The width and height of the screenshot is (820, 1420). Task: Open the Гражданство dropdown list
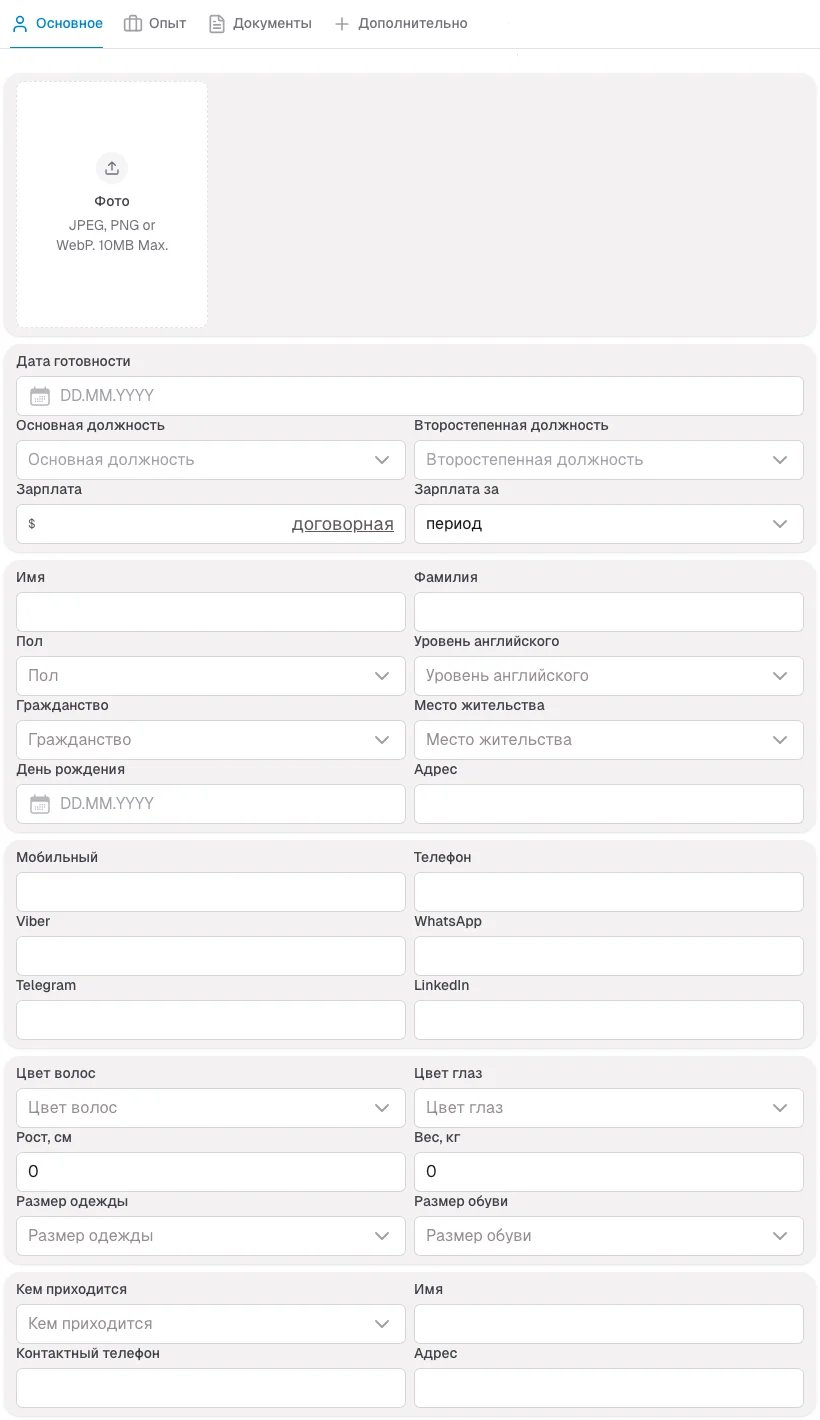coord(211,740)
